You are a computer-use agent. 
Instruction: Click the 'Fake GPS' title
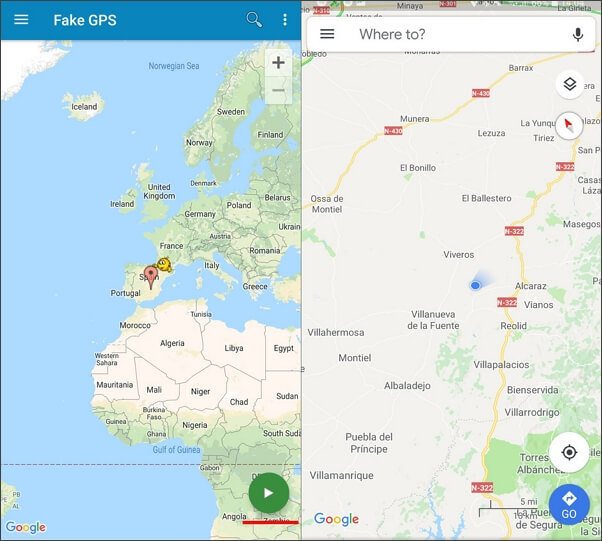pyautogui.click(x=85, y=20)
